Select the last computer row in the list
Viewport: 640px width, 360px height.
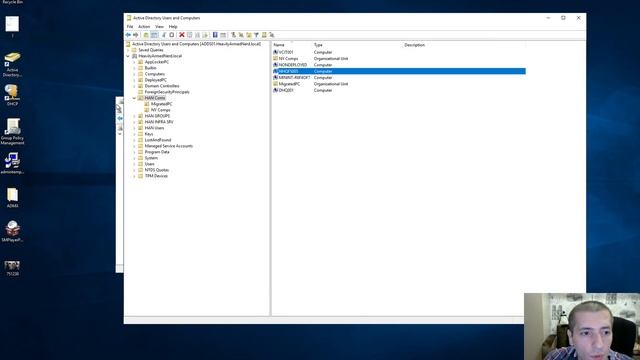click(x=399, y=90)
